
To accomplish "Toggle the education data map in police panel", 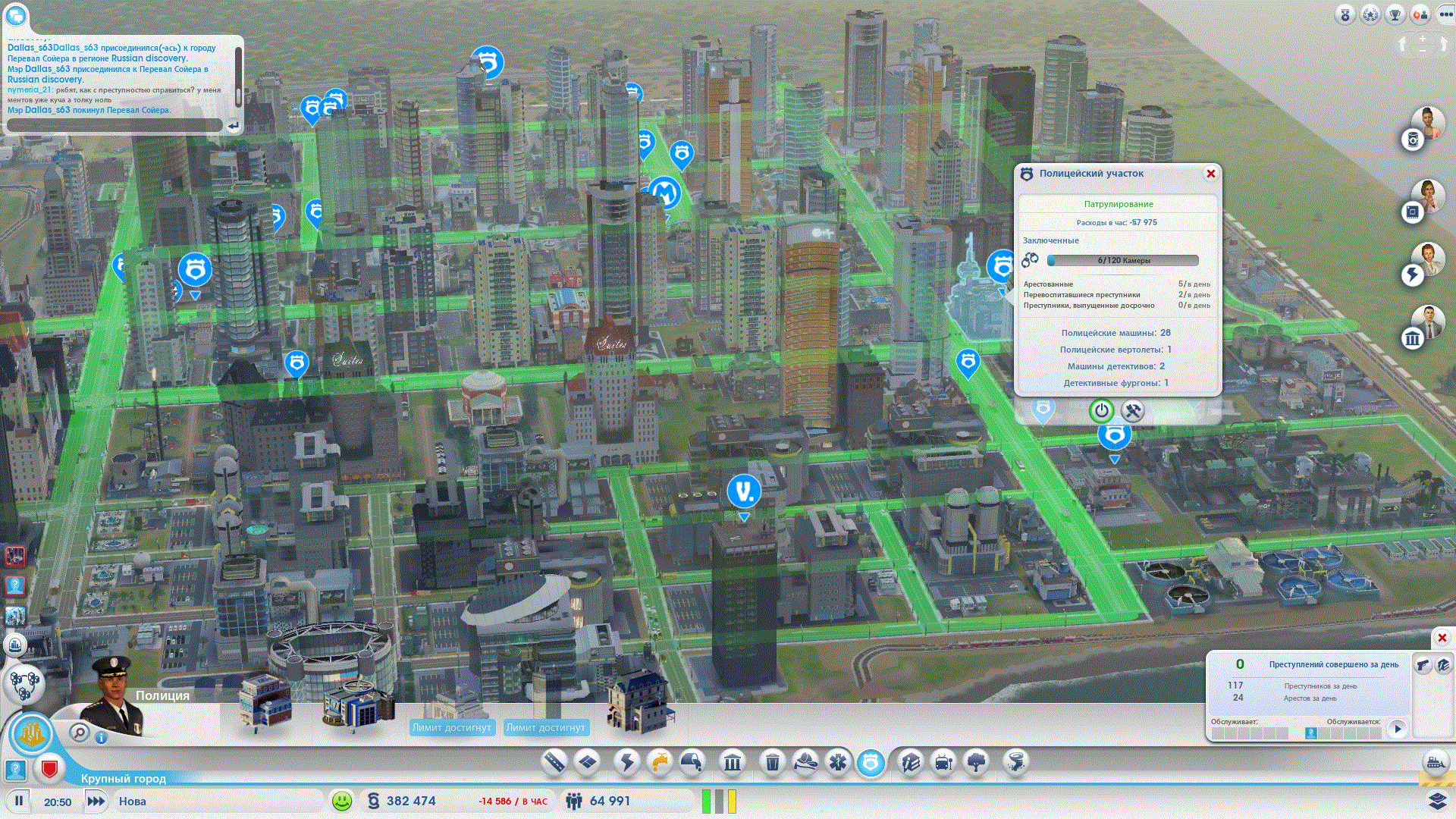I will (x=1442, y=665).
